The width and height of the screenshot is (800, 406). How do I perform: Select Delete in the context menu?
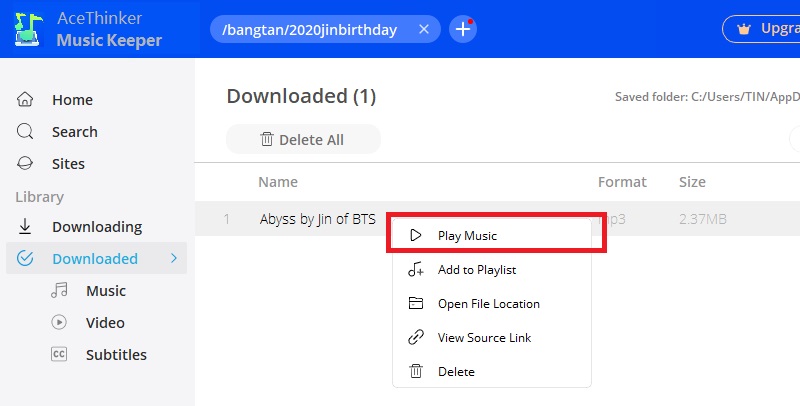pyautogui.click(x=456, y=372)
